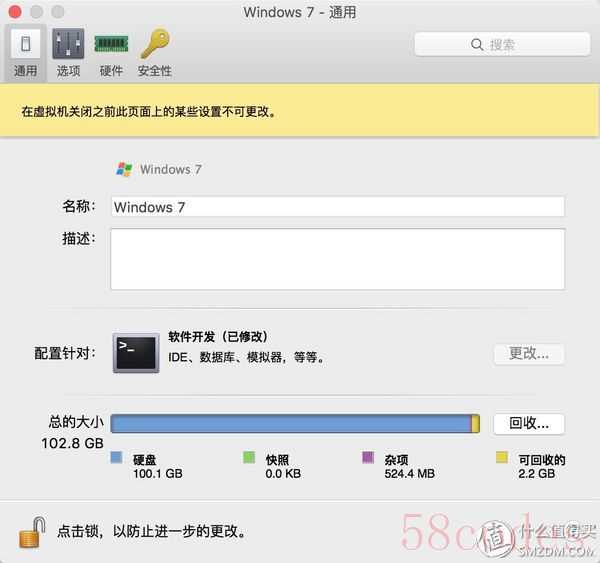Select the 通用 General tab icon
Viewport: 600px width, 563px height.
(25, 44)
